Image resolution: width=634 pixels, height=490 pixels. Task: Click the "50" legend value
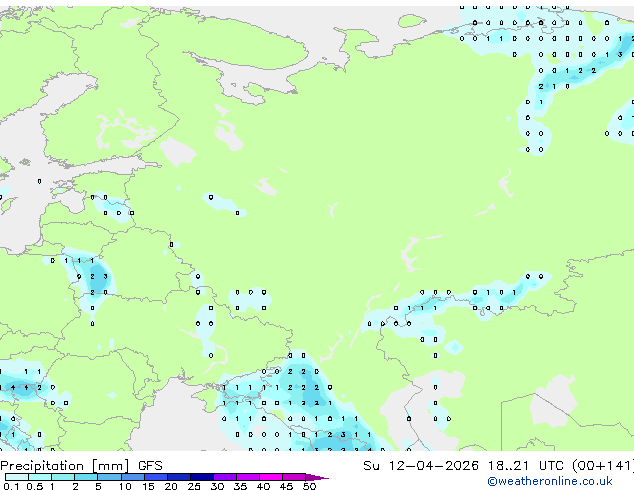click(309, 486)
